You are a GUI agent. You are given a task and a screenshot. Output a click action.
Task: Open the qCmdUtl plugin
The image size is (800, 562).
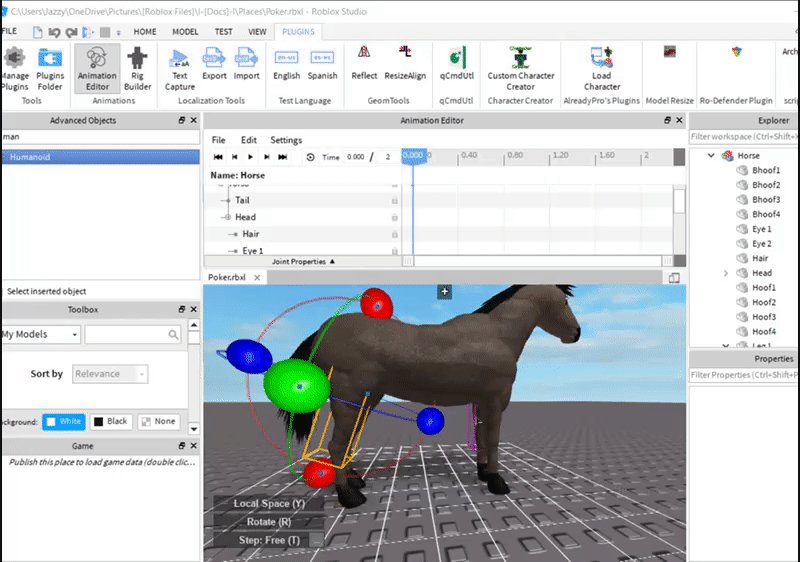point(457,63)
